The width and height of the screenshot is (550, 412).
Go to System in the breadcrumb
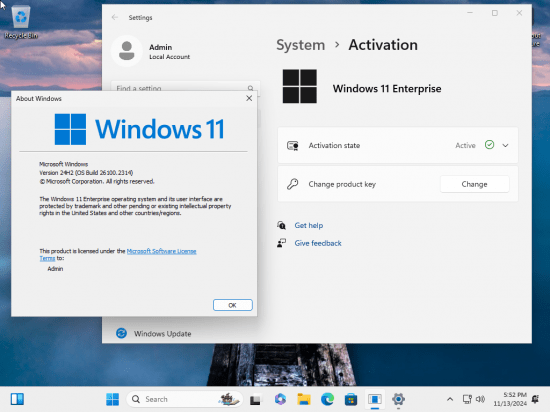pyautogui.click(x=301, y=45)
